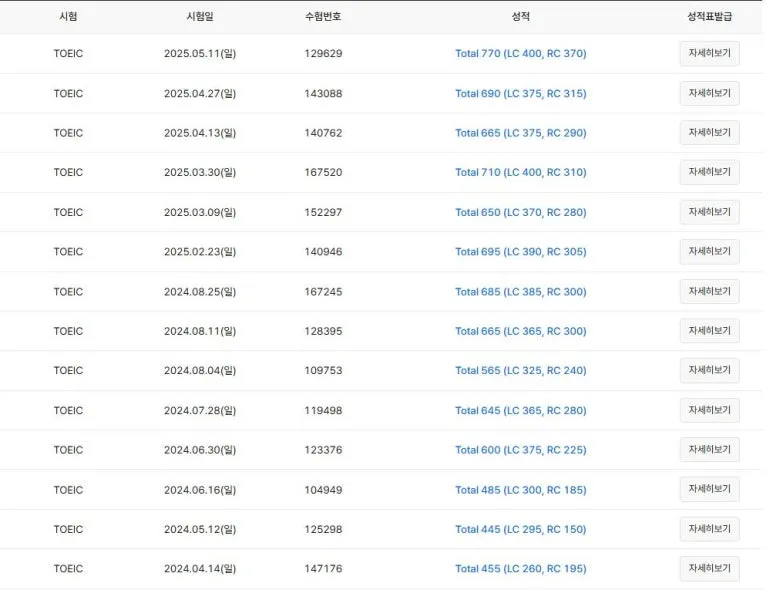Click 자세히보기 button for 2025.05.11 exam

709,54
